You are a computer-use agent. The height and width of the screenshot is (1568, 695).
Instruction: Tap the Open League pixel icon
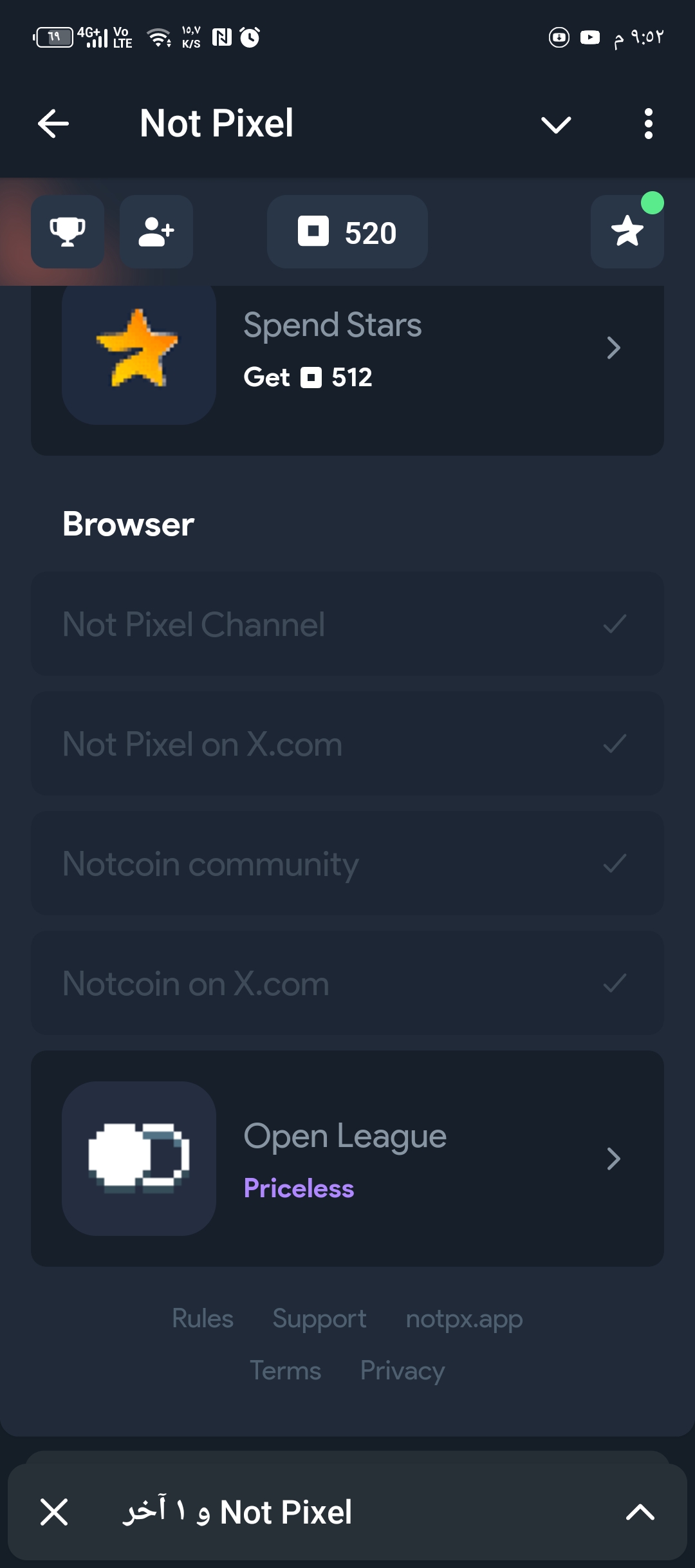coord(139,1158)
